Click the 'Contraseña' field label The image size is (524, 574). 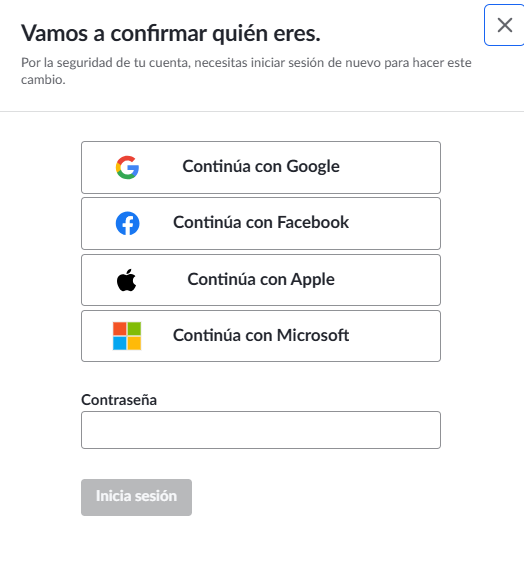[x=119, y=400]
